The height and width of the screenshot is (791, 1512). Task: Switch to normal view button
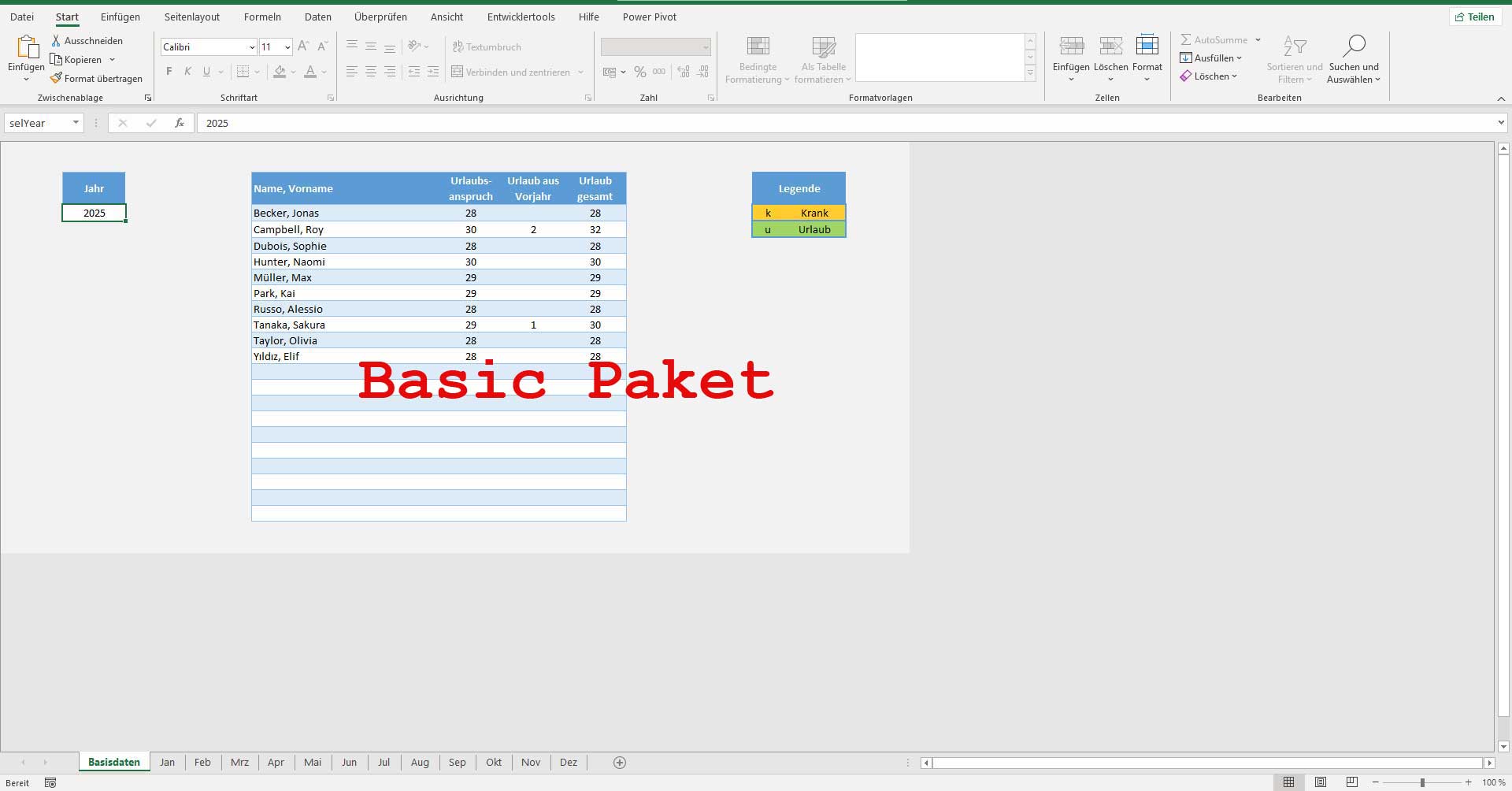(x=1288, y=782)
